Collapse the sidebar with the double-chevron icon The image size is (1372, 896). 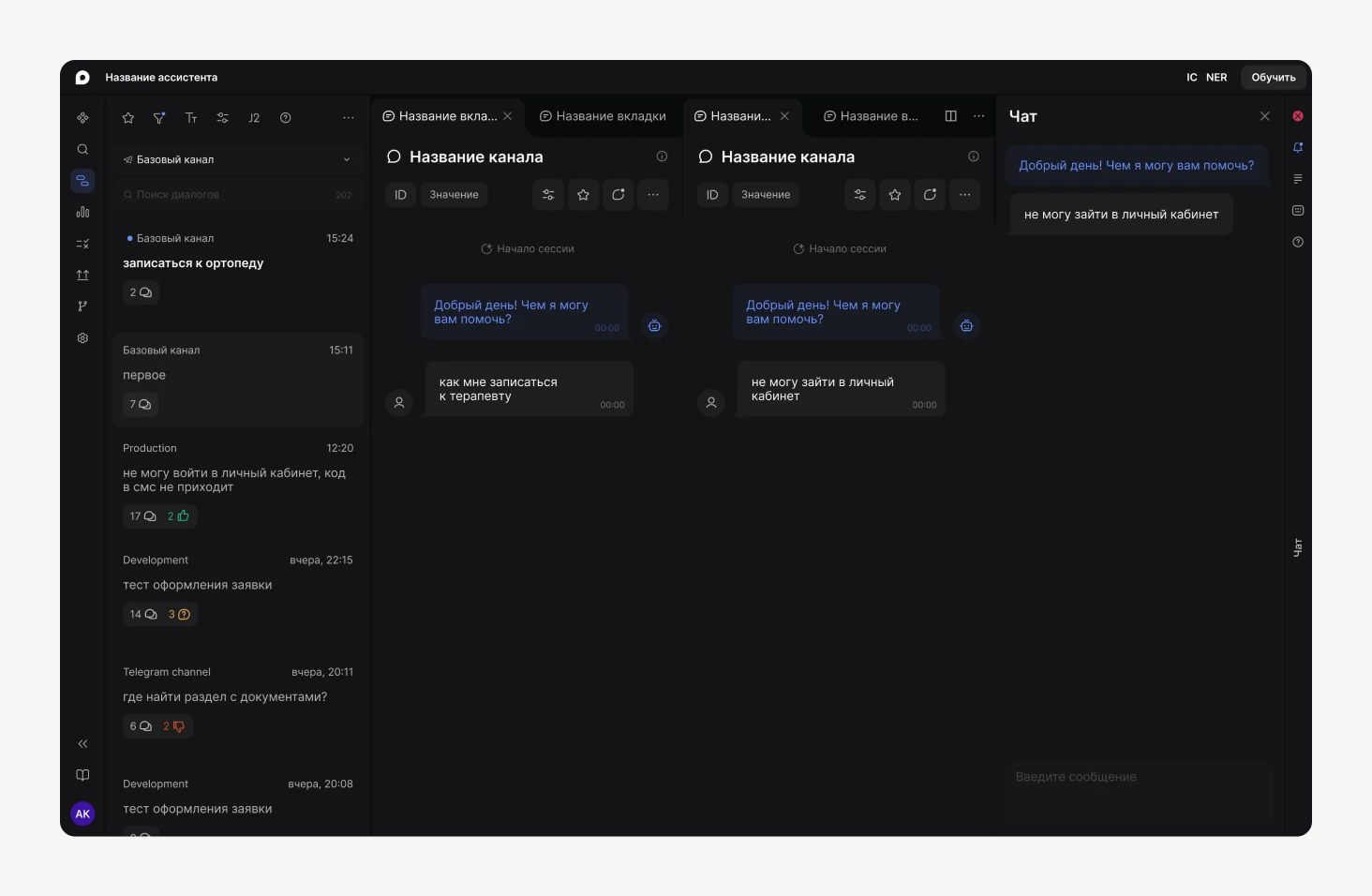(x=82, y=743)
